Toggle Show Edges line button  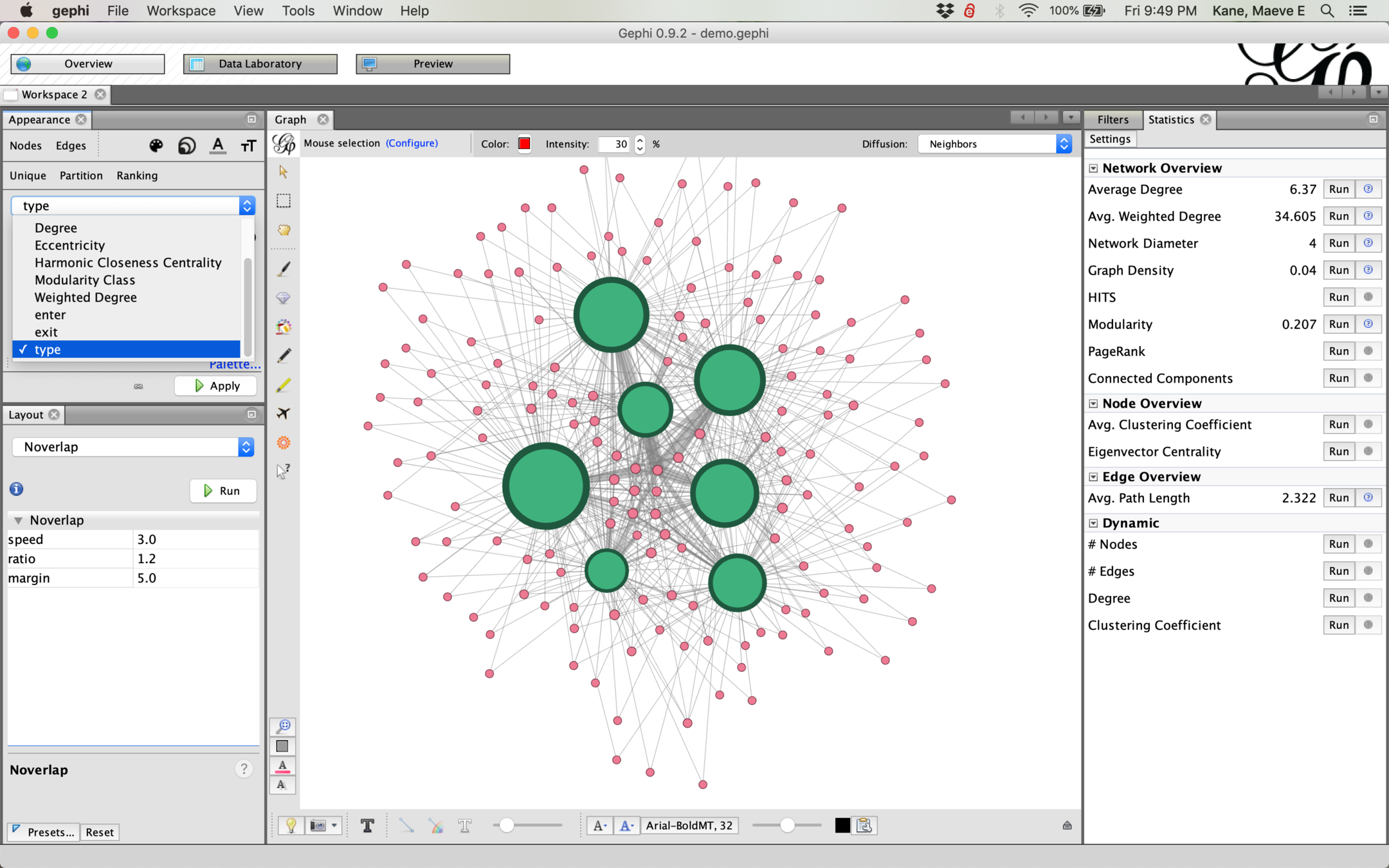406,826
